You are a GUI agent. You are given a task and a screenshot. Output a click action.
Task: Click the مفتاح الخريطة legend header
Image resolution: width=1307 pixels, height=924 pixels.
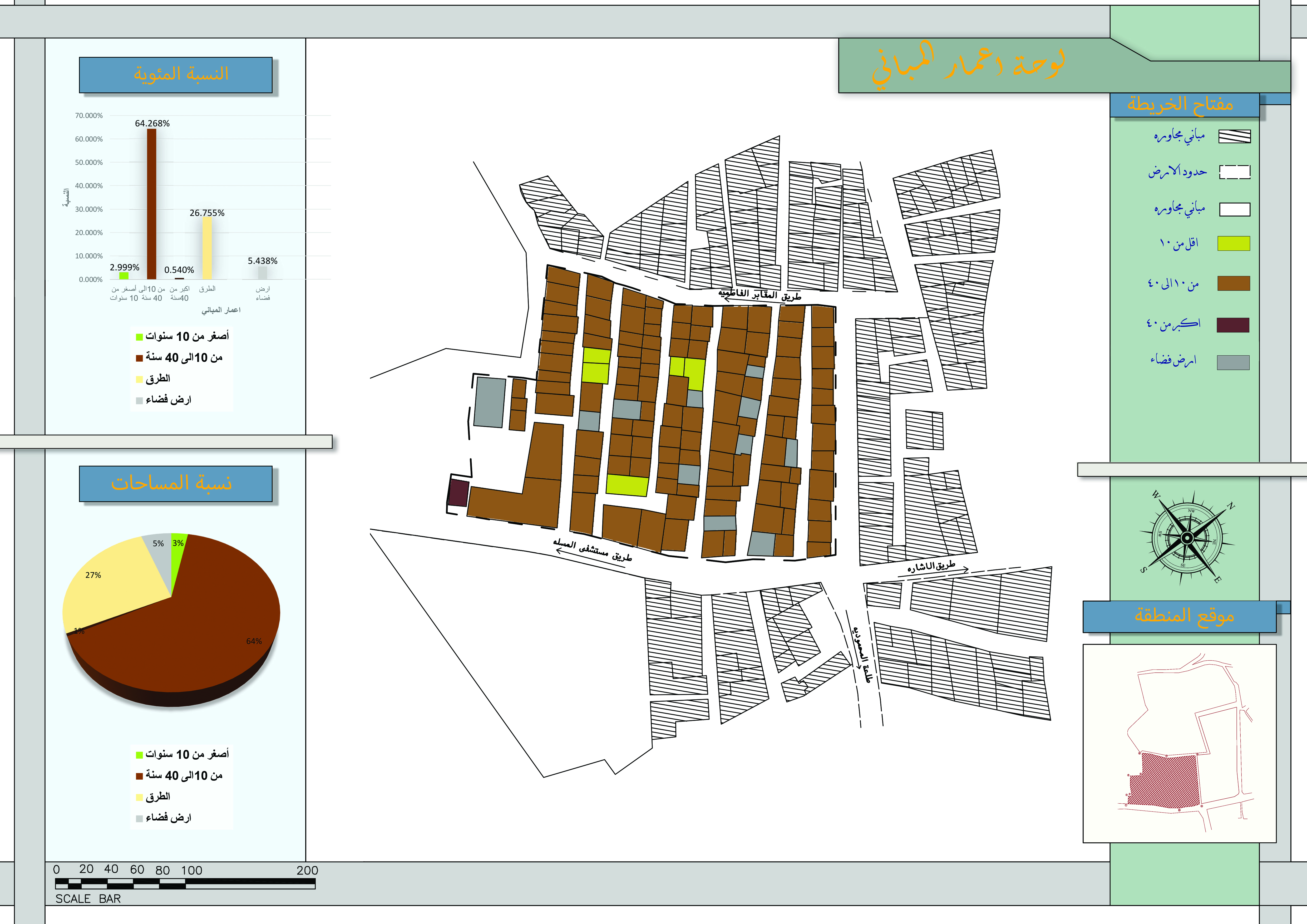click(x=1184, y=105)
